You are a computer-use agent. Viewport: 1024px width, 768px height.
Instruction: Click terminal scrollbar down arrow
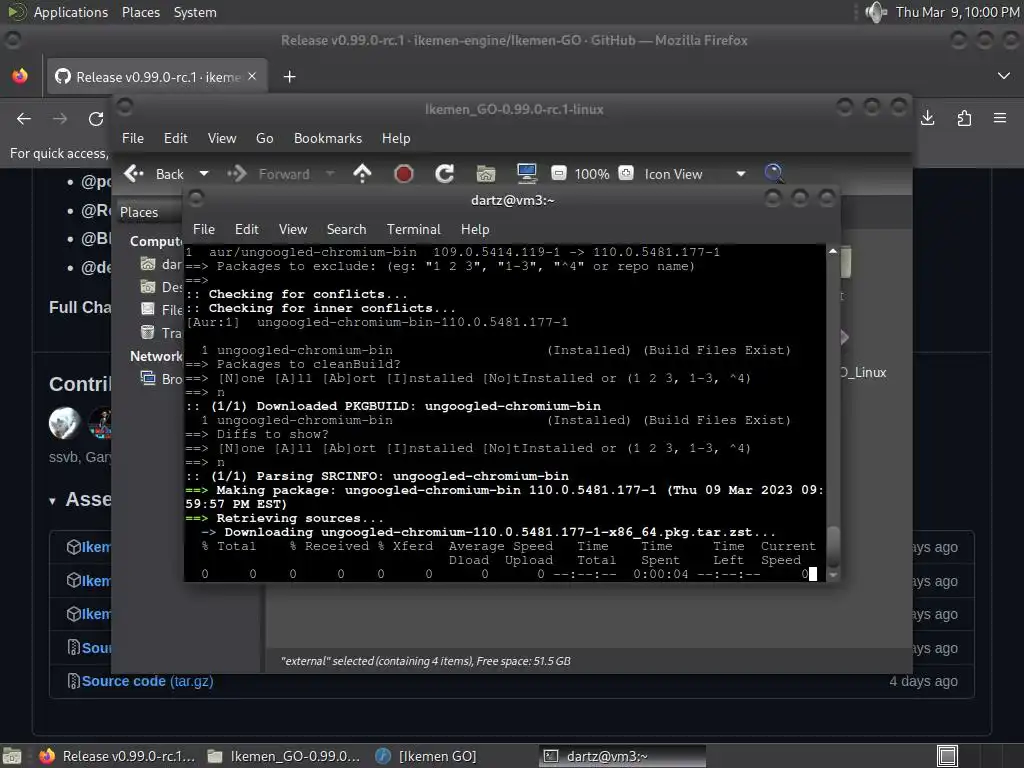tap(833, 575)
